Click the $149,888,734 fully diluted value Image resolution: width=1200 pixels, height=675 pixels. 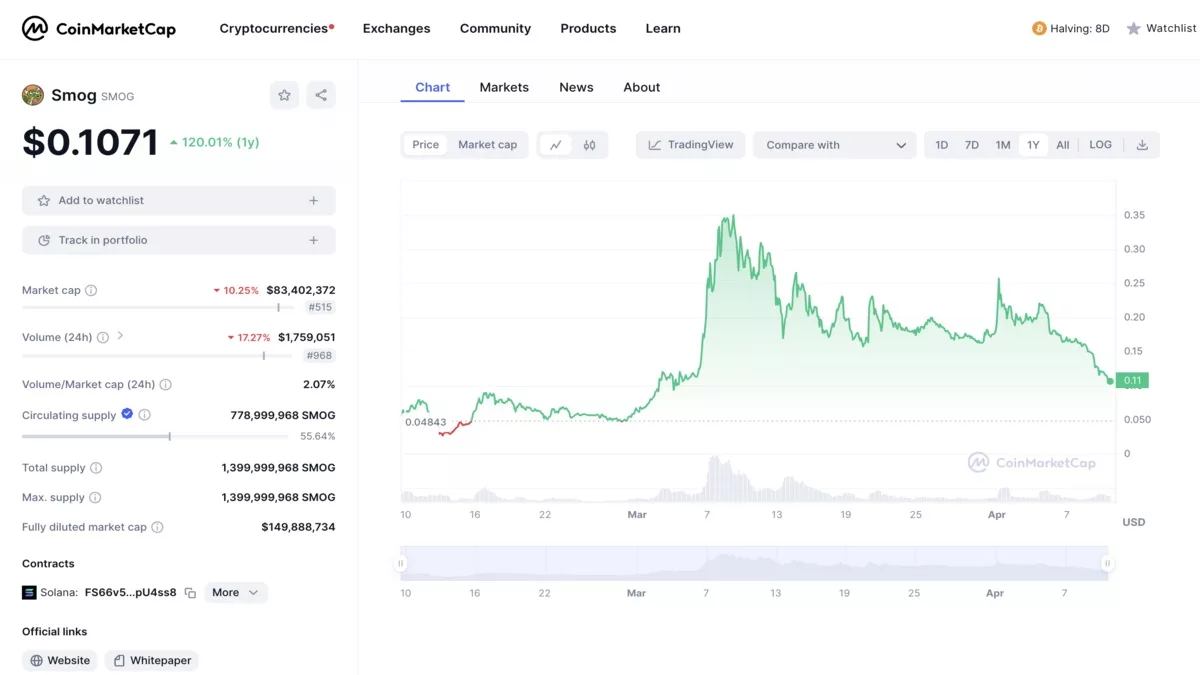(298, 527)
